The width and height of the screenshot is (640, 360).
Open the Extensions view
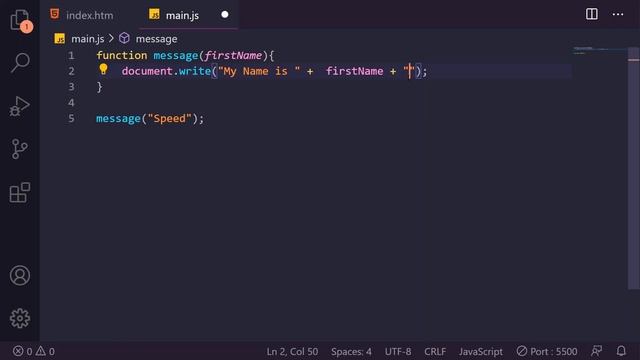pyautogui.click(x=20, y=192)
